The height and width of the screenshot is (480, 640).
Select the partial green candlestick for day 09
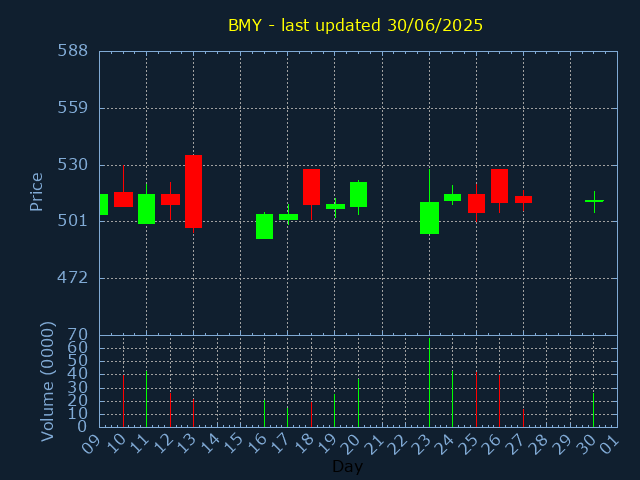104,204
